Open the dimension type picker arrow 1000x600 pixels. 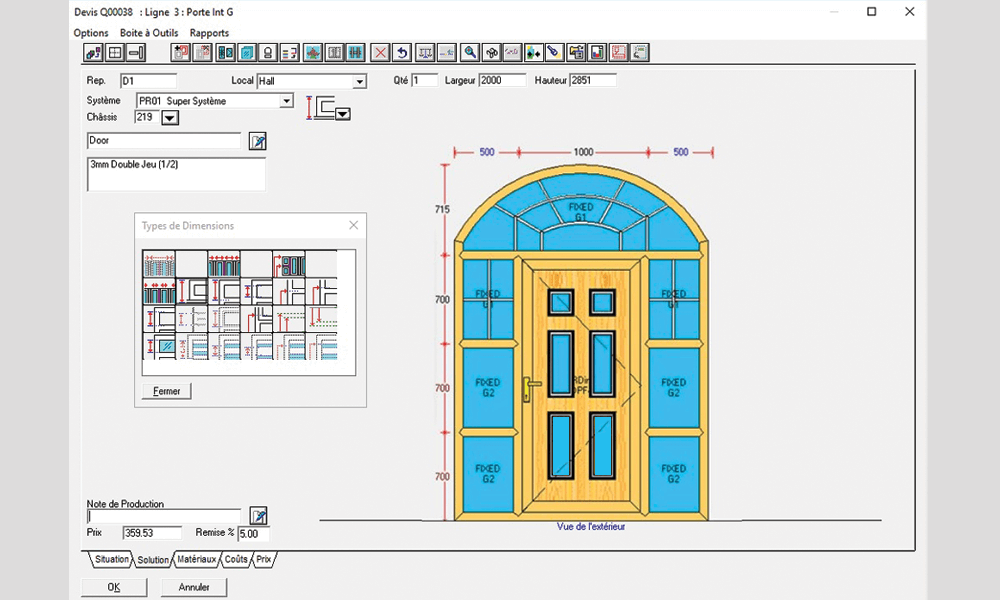(343, 114)
